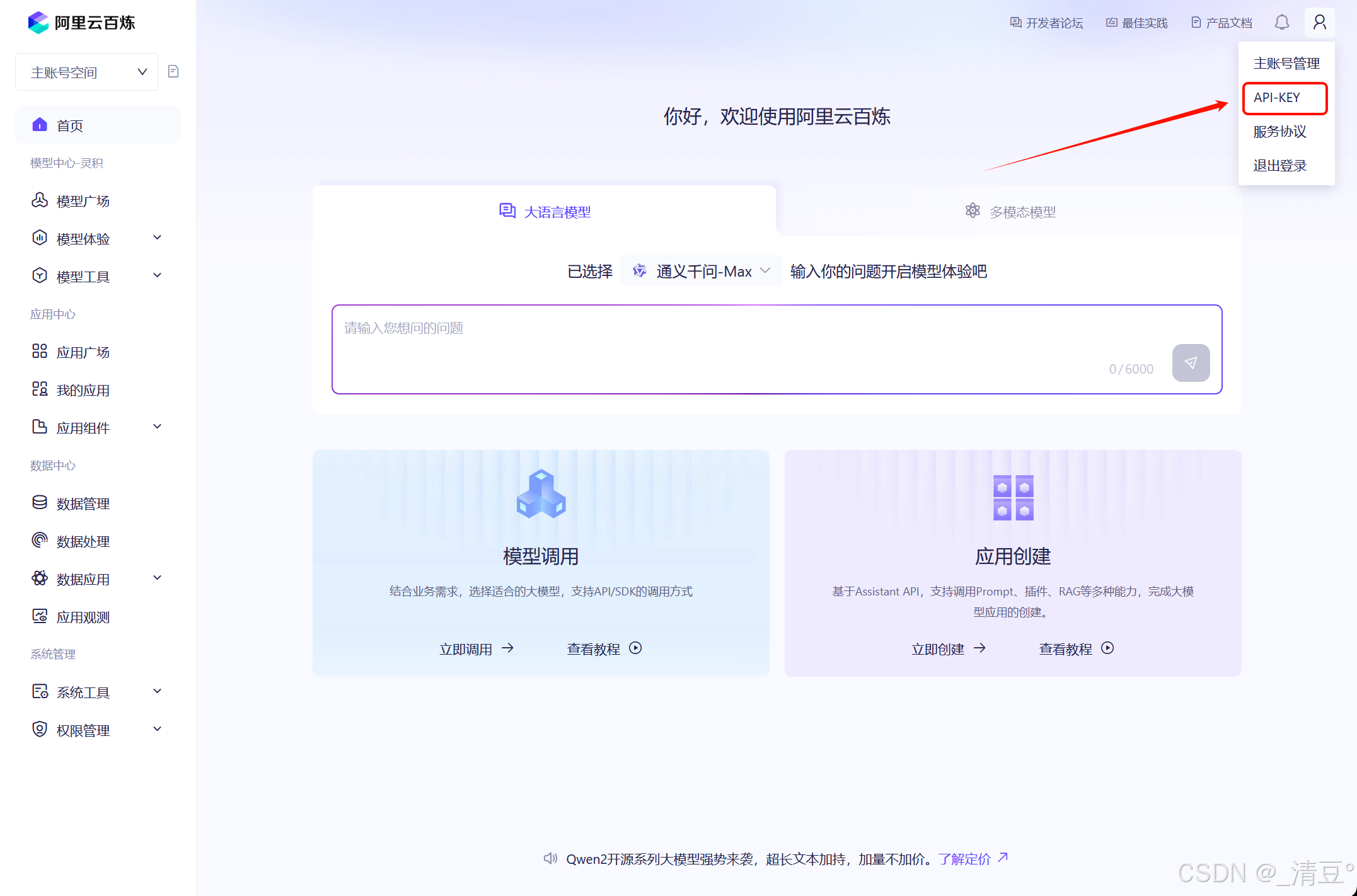Select 退出登录 from user menu
Screen dimensions: 1357x896
[1286, 166]
